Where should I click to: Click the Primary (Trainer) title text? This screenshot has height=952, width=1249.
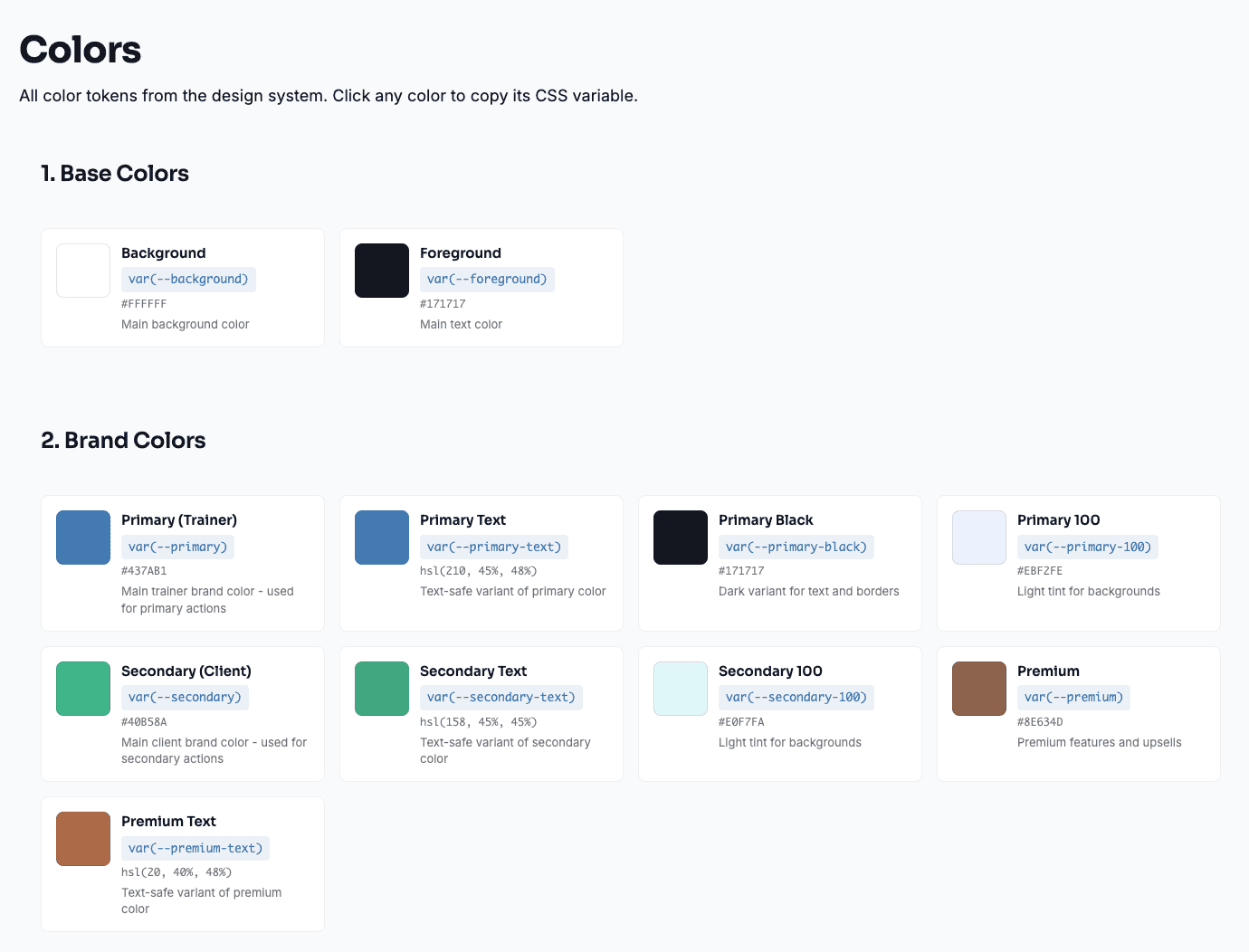[x=179, y=520]
